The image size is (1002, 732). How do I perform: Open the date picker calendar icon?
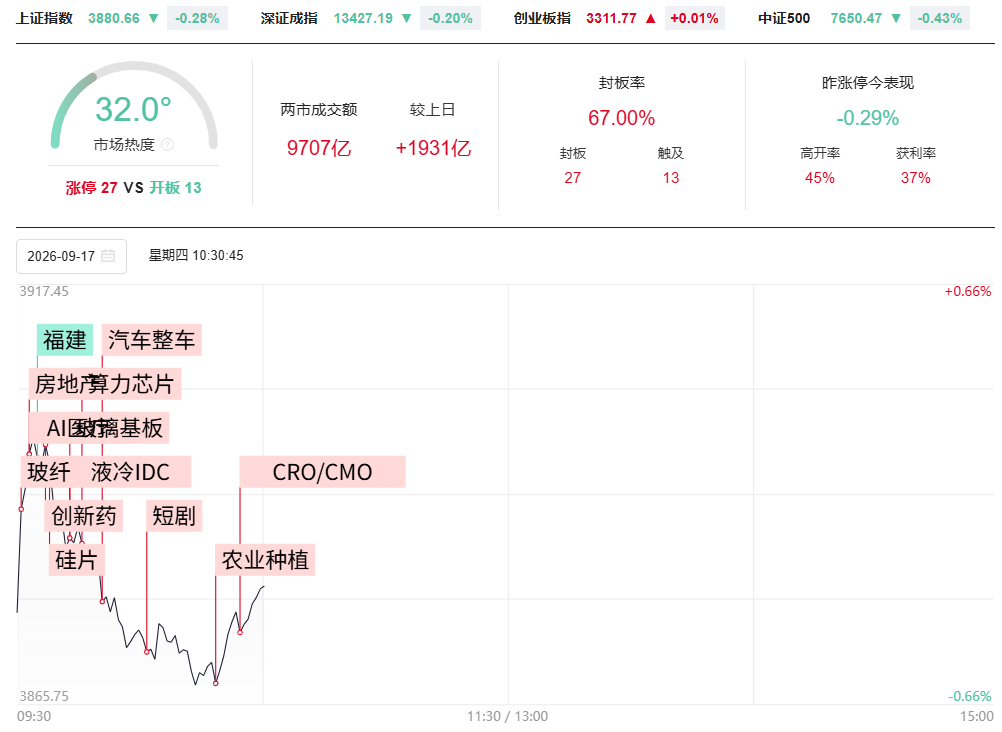108,256
